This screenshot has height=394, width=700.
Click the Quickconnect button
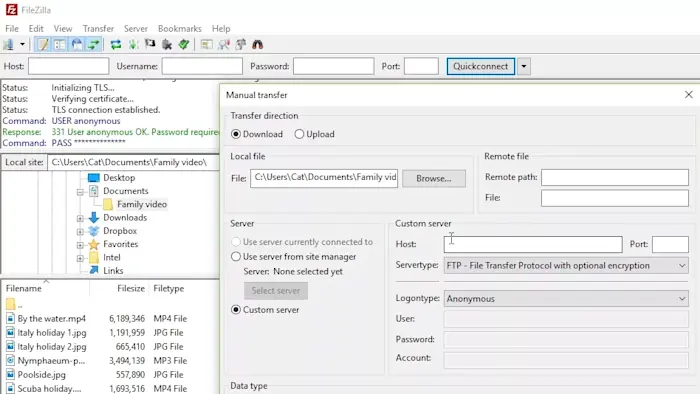coord(480,66)
